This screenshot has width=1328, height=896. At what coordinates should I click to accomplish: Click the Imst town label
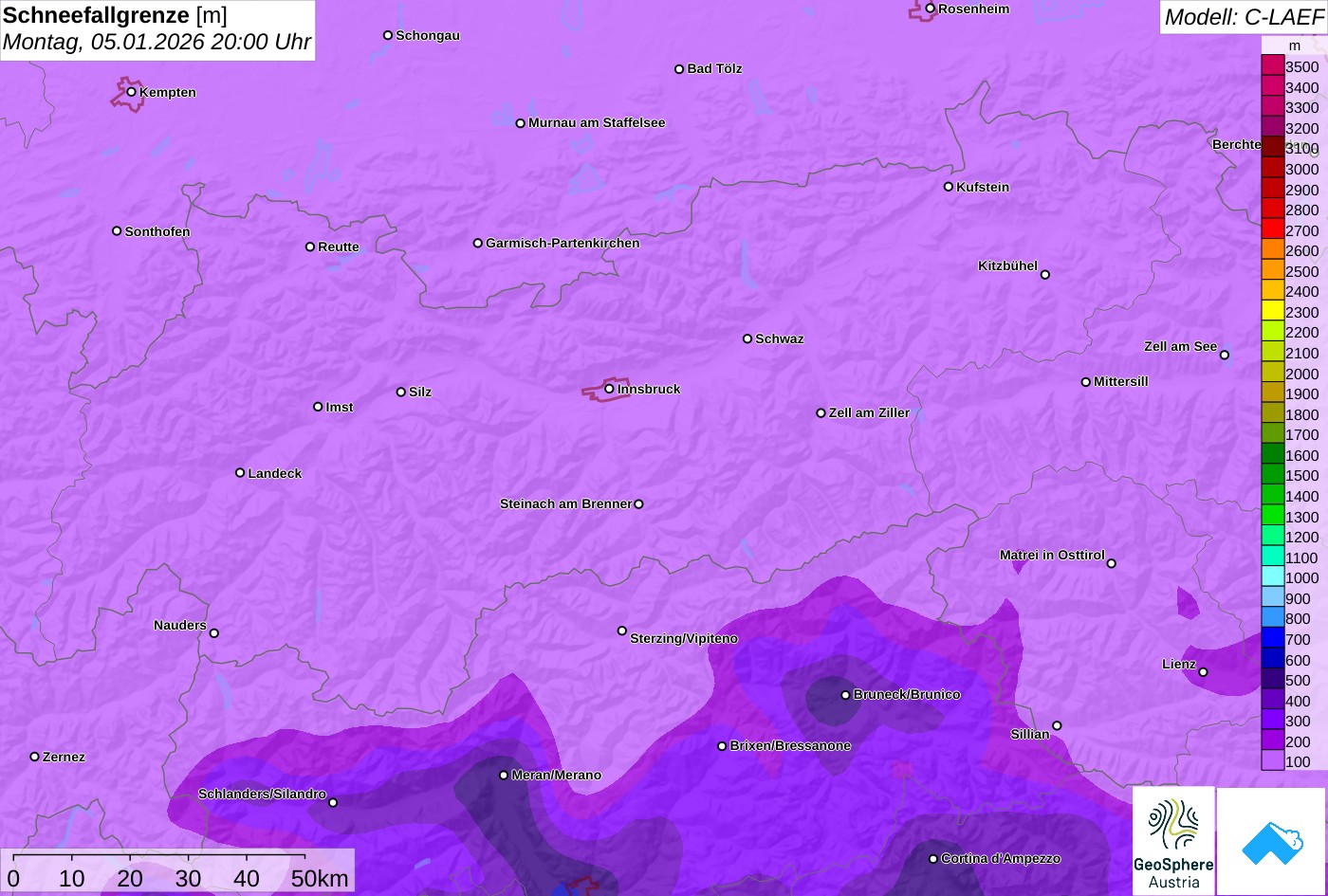(x=340, y=408)
